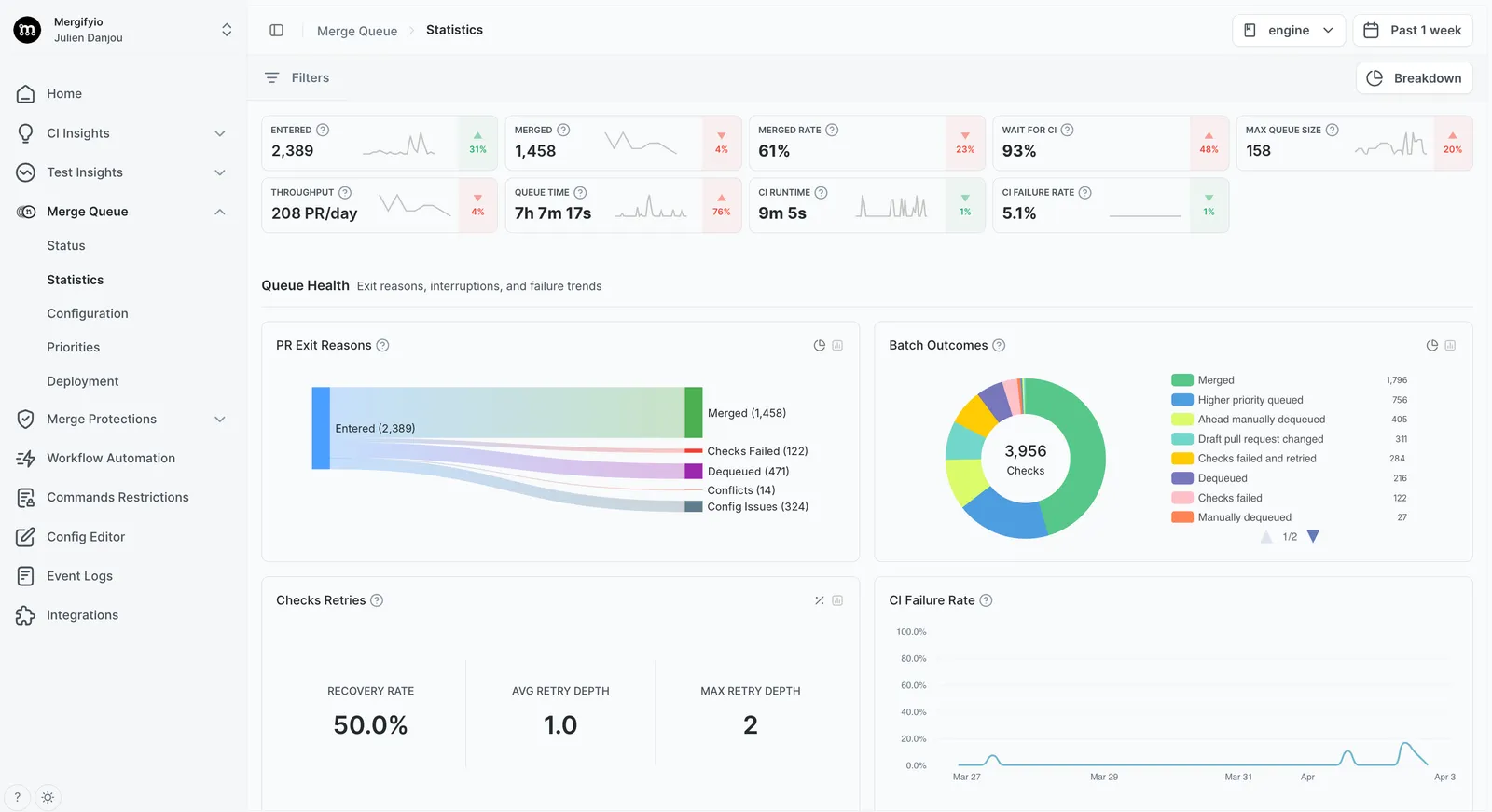Show info for the CI FAILURE RATE card

pyautogui.click(x=1085, y=192)
